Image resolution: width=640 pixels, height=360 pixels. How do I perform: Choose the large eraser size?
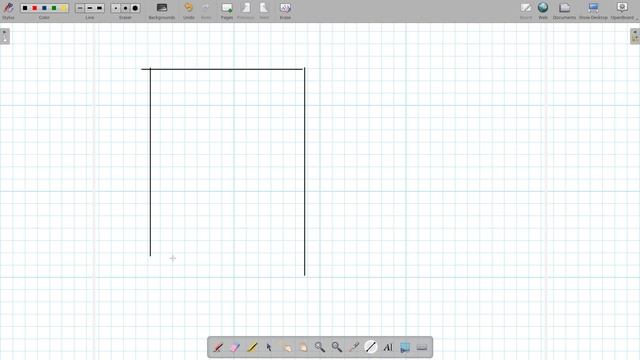point(135,8)
